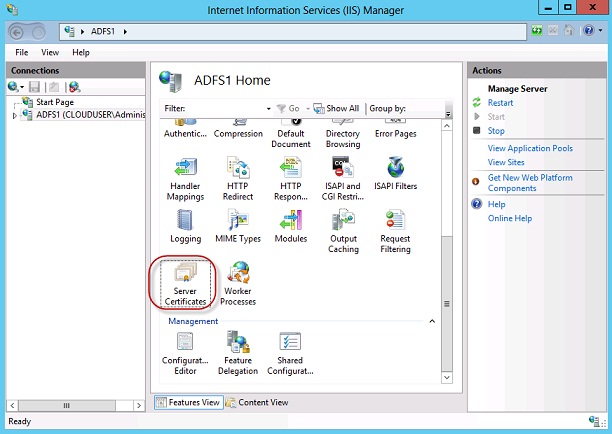
Task: Open the toolbar overflow options arrow
Action: click(448, 114)
